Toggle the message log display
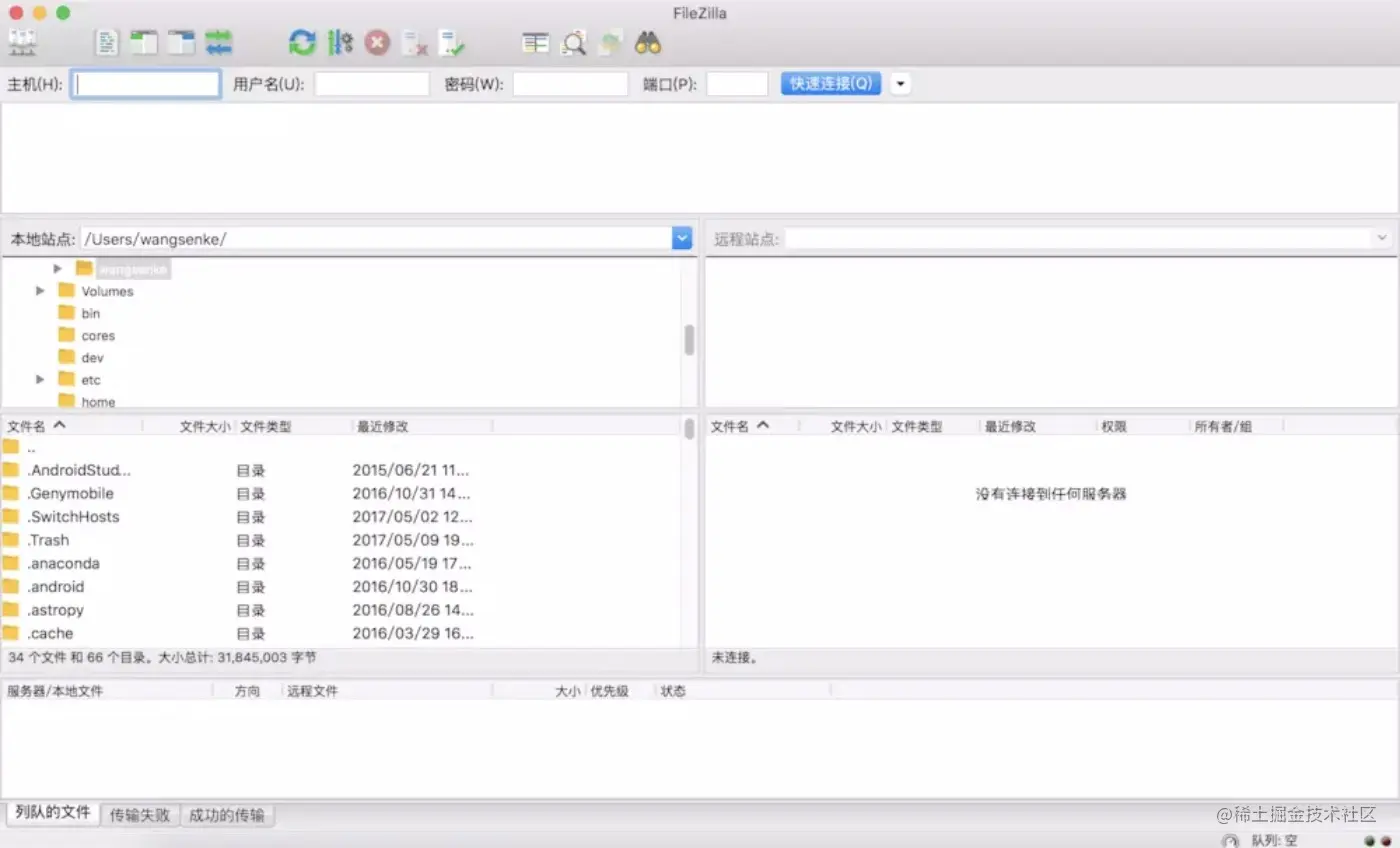Image resolution: width=1400 pixels, height=848 pixels. pos(107,42)
